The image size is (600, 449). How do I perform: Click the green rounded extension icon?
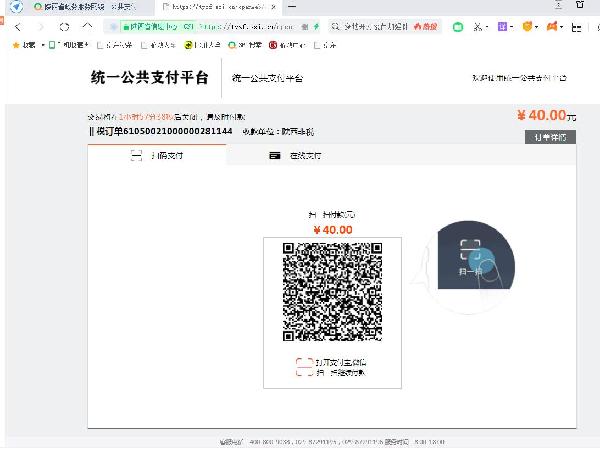point(458,27)
